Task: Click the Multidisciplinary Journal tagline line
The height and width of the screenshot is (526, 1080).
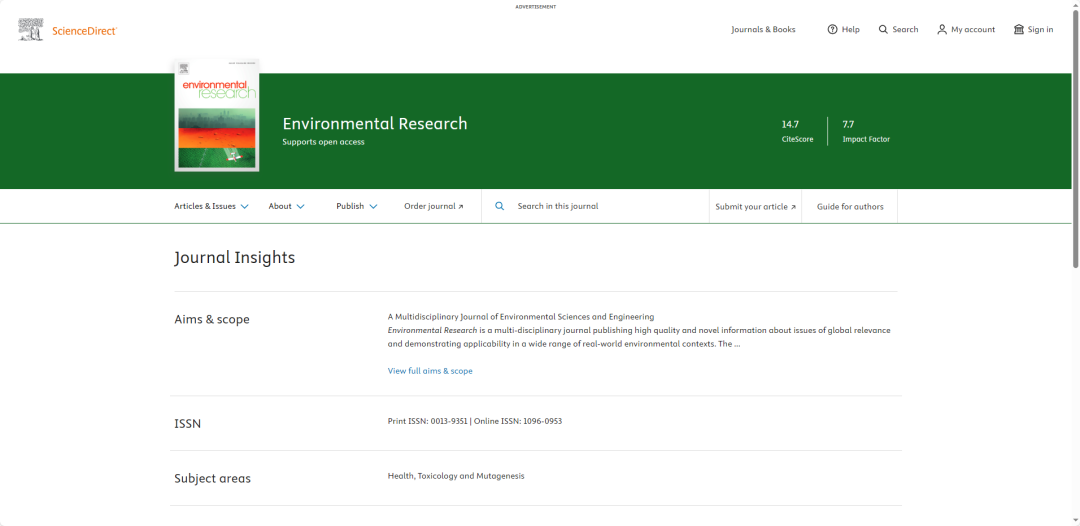Action: tap(521, 317)
